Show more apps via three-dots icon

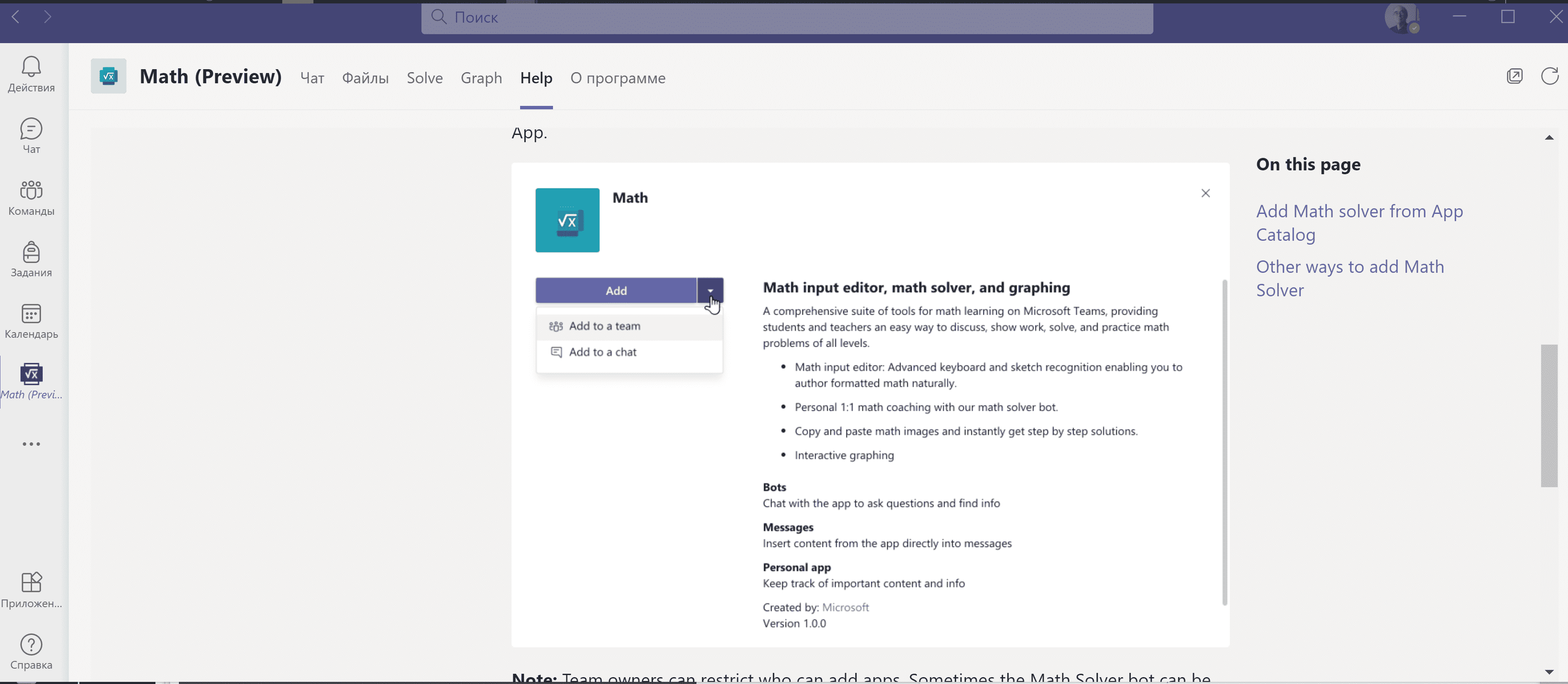(31, 444)
